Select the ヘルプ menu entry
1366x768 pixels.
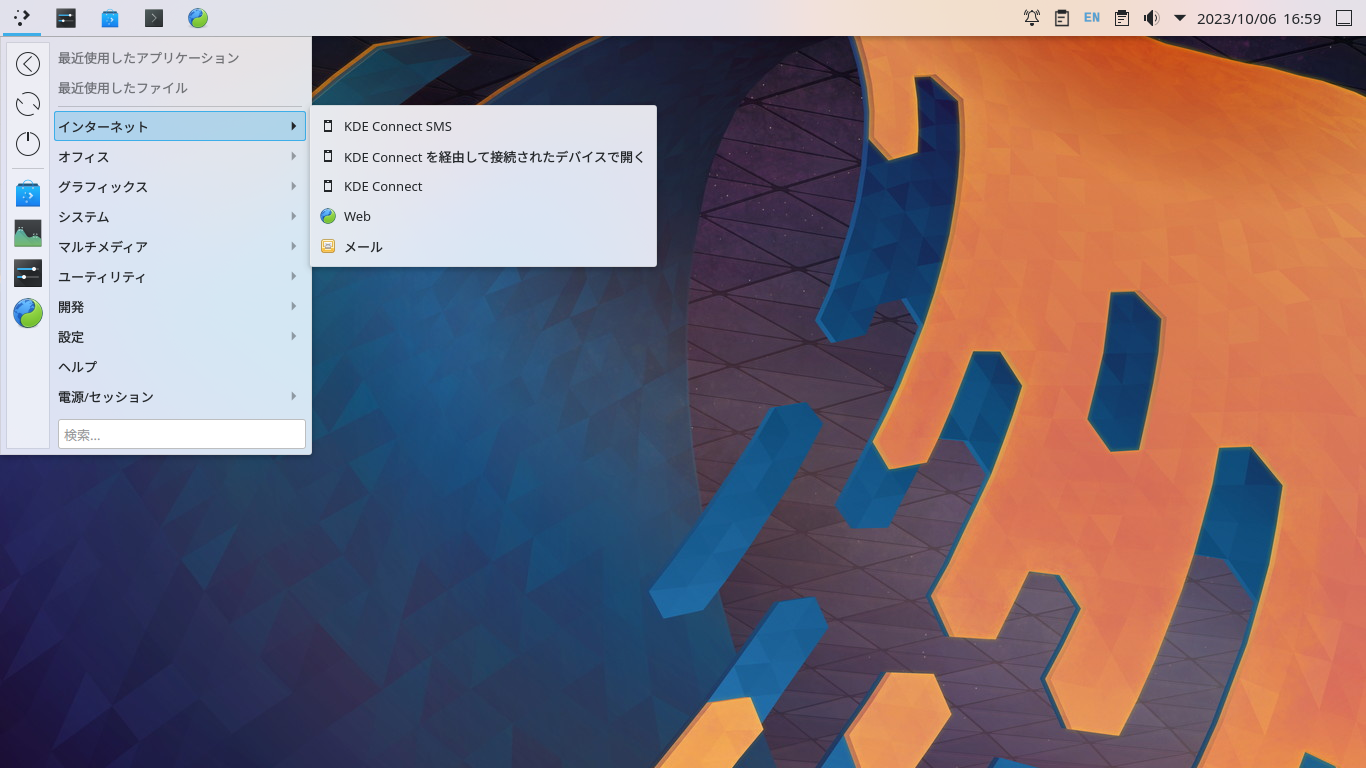click(x=180, y=366)
